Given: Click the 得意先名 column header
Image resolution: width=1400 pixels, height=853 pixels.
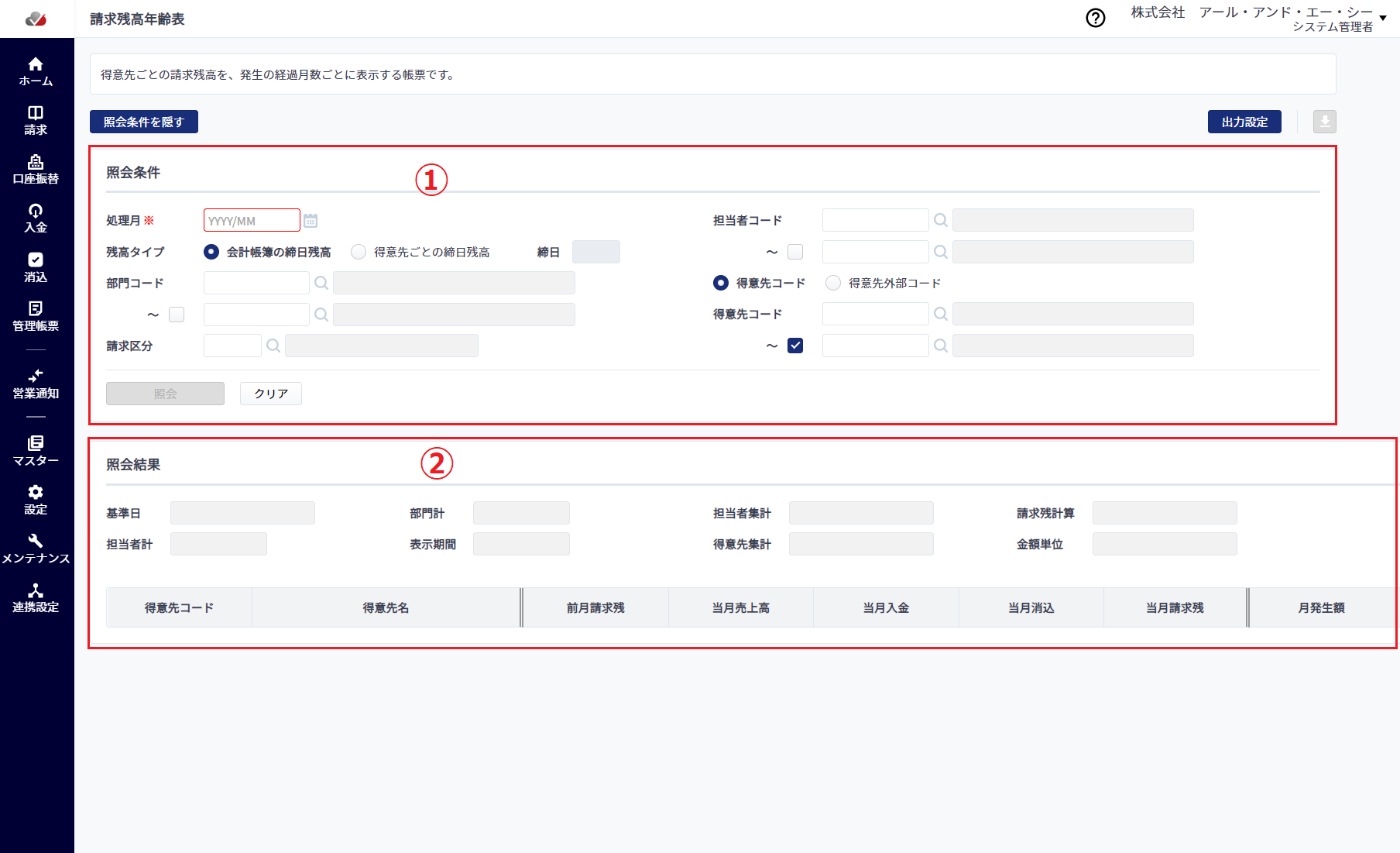Looking at the screenshot, I should [x=386, y=607].
